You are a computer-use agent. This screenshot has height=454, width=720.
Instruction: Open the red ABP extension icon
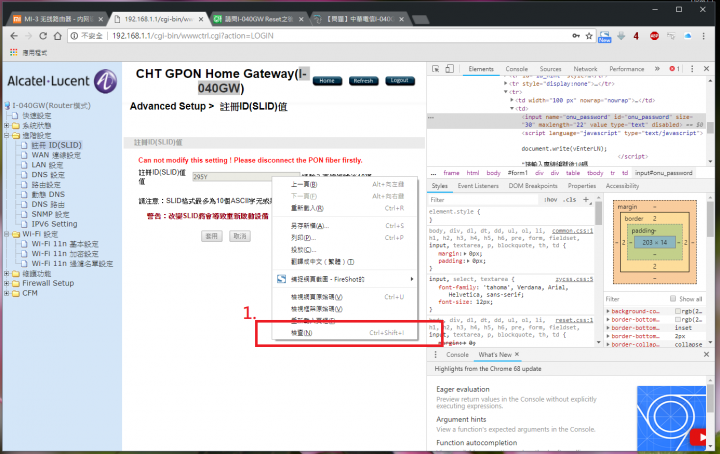pos(654,36)
